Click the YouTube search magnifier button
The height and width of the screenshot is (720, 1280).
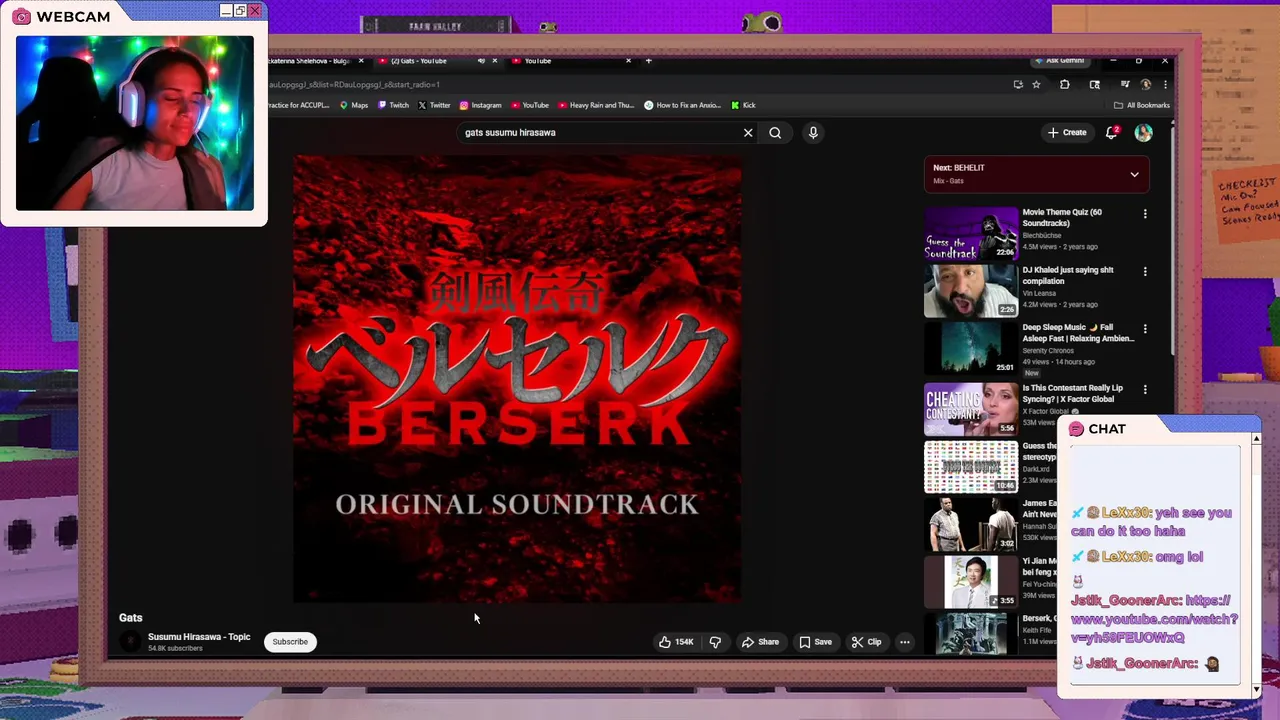point(775,132)
